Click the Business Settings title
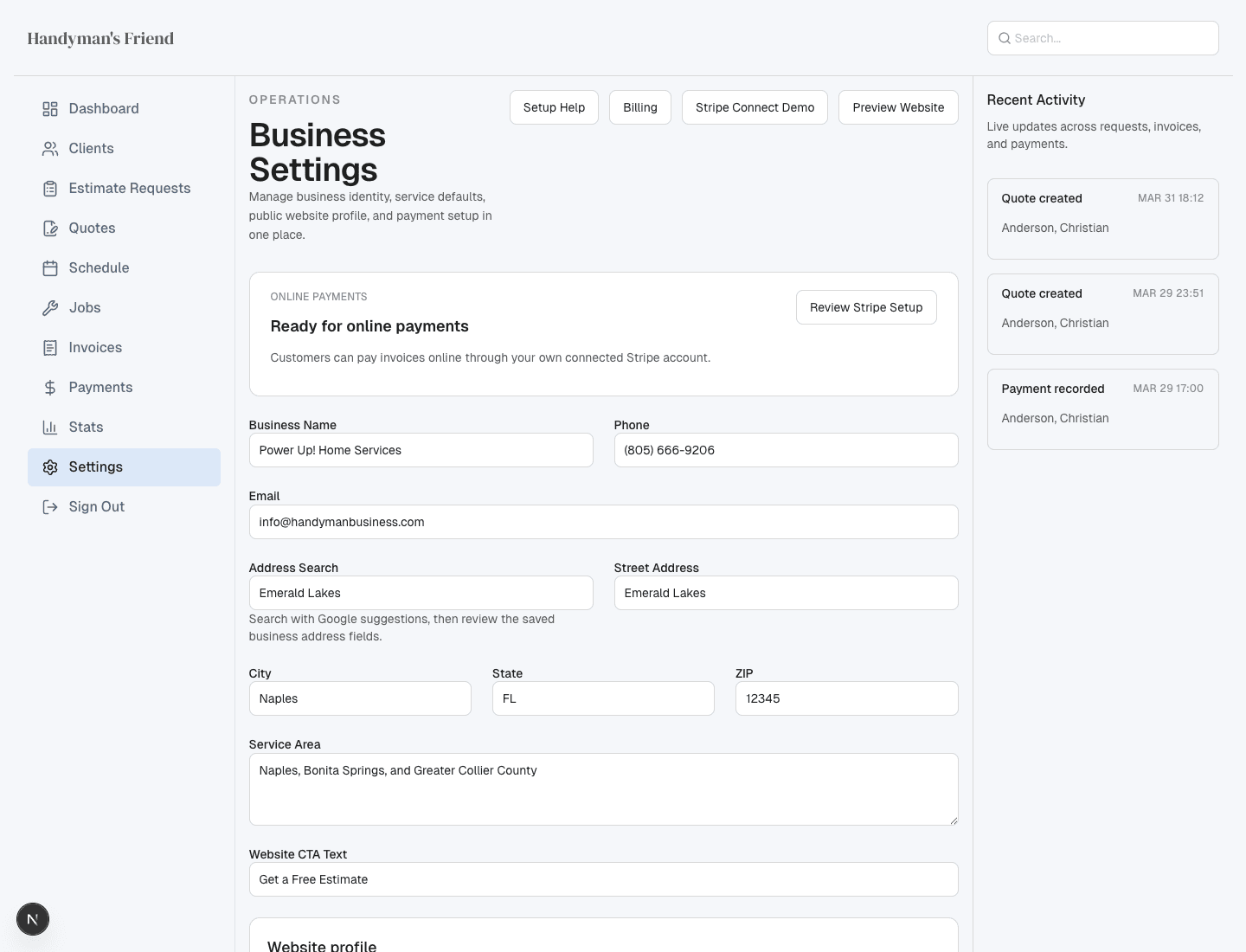 [318, 152]
